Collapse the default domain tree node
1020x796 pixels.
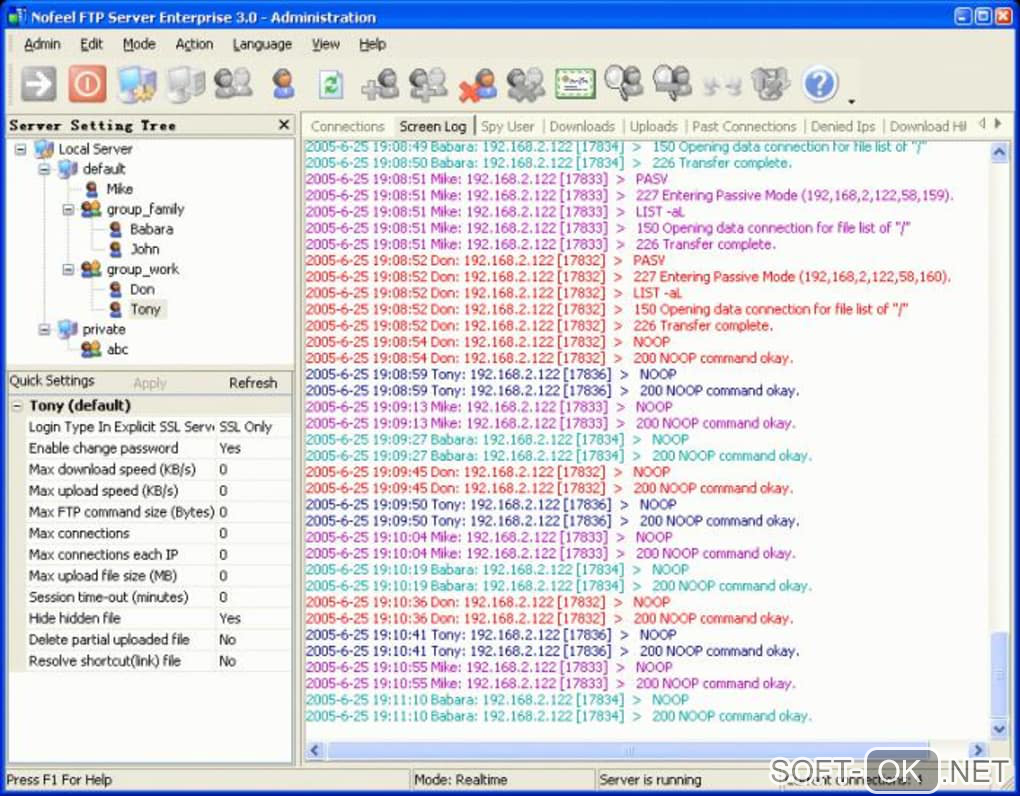[44, 170]
